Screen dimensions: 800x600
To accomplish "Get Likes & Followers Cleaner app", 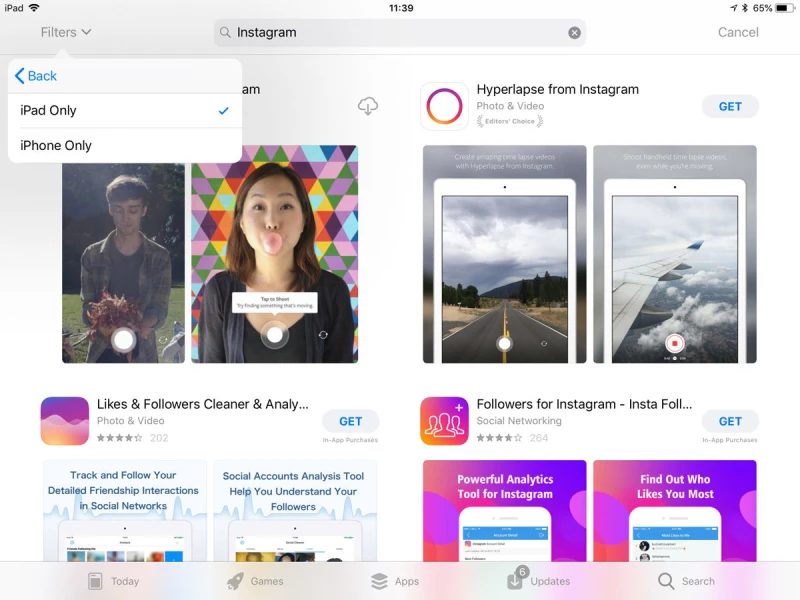I will pos(350,421).
